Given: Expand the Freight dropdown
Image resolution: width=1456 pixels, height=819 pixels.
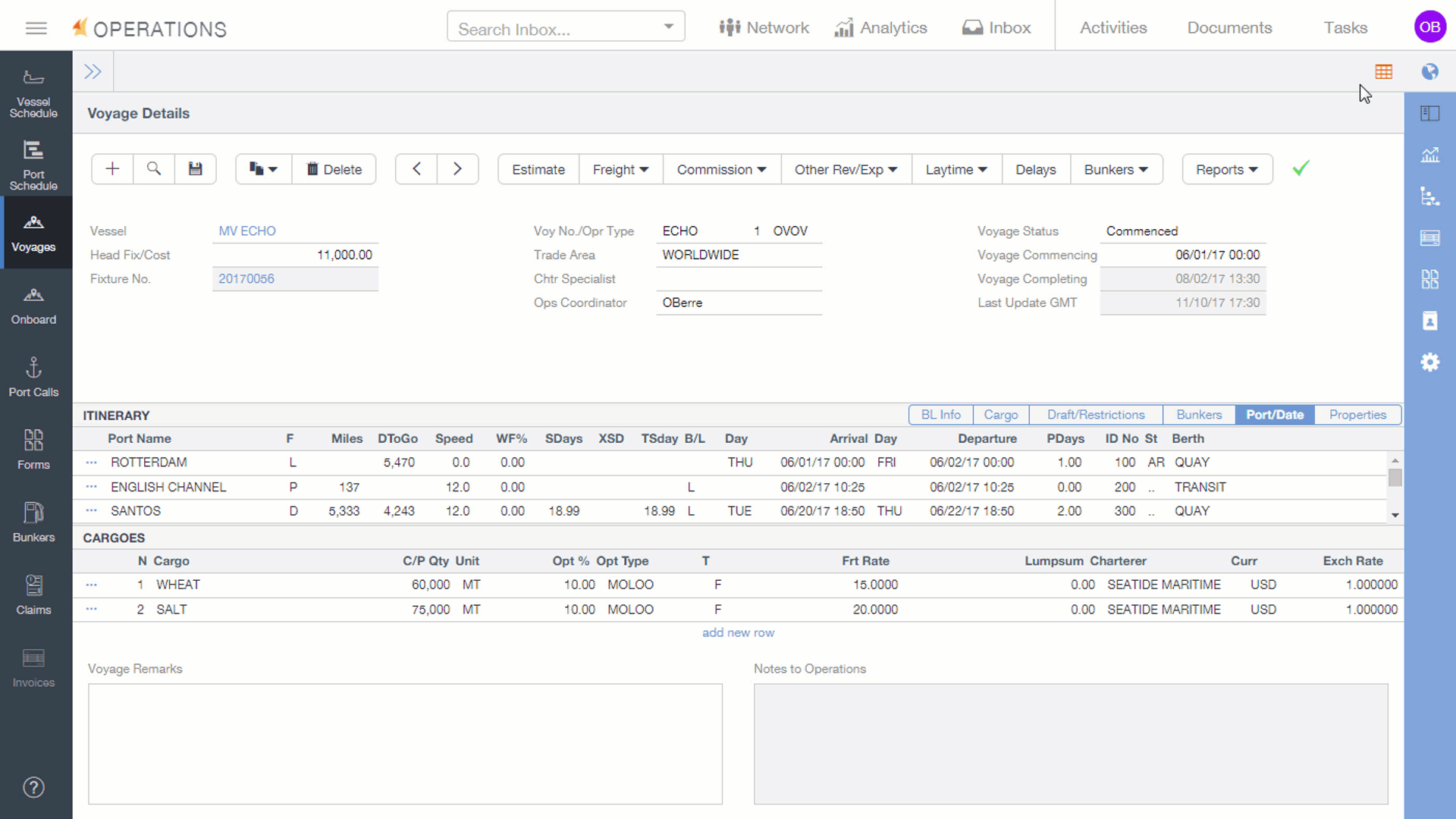Looking at the screenshot, I should point(620,169).
